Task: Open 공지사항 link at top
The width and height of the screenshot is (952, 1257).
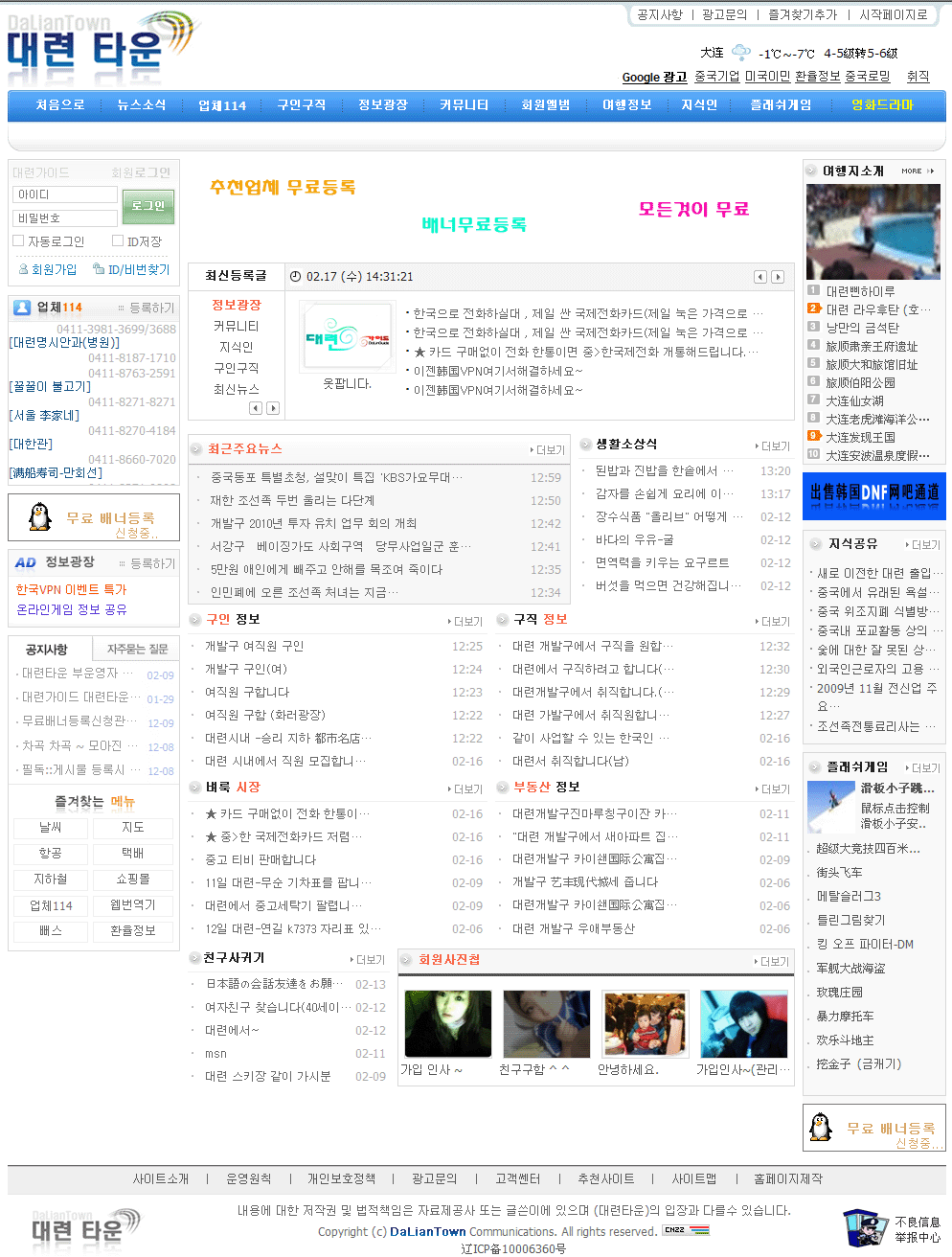Action: [x=660, y=14]
